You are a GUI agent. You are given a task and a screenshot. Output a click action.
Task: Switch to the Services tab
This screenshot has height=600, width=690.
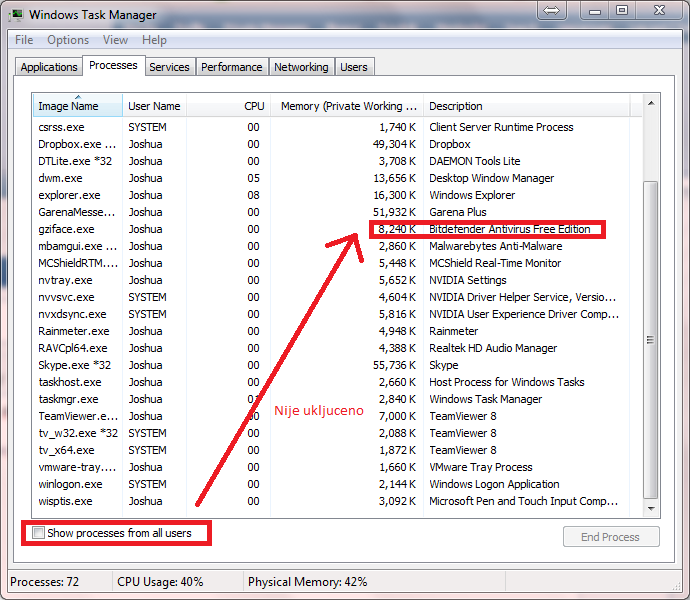(x=169, y=67)
